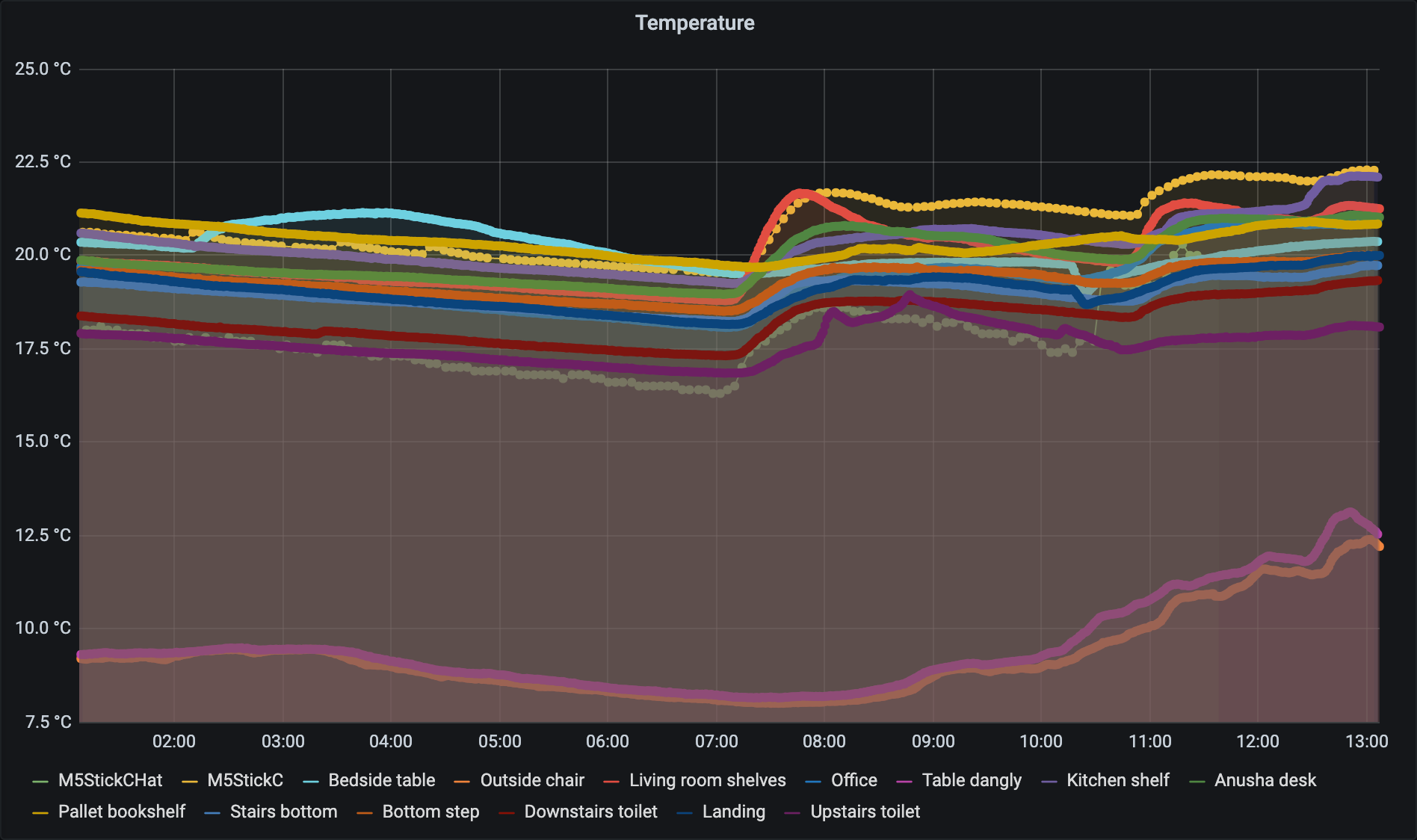
Task: Open color picker for Bedside table swatch
Action: click(x=311, y=782)
